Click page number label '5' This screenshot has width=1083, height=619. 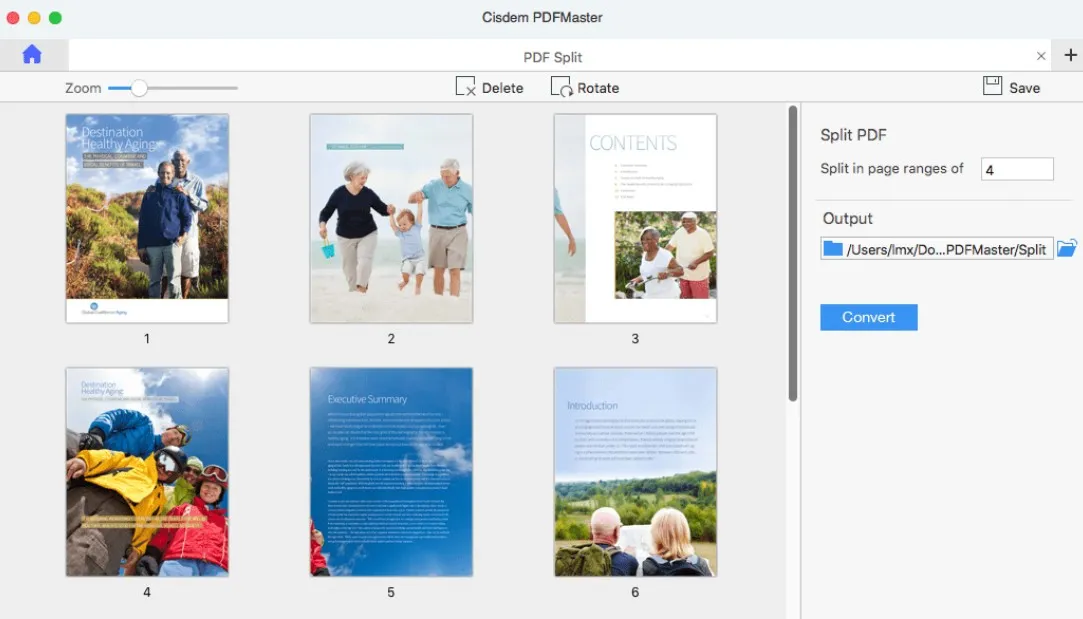click(x=391, y=592)
